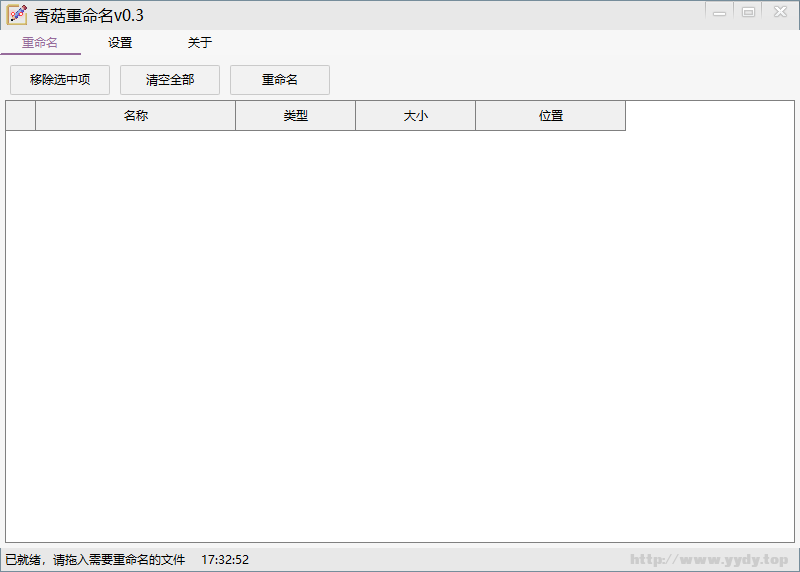800x572 pixels.
Task: Click the 香菇重命名 app icon in title bar
Action: [17, 15]
